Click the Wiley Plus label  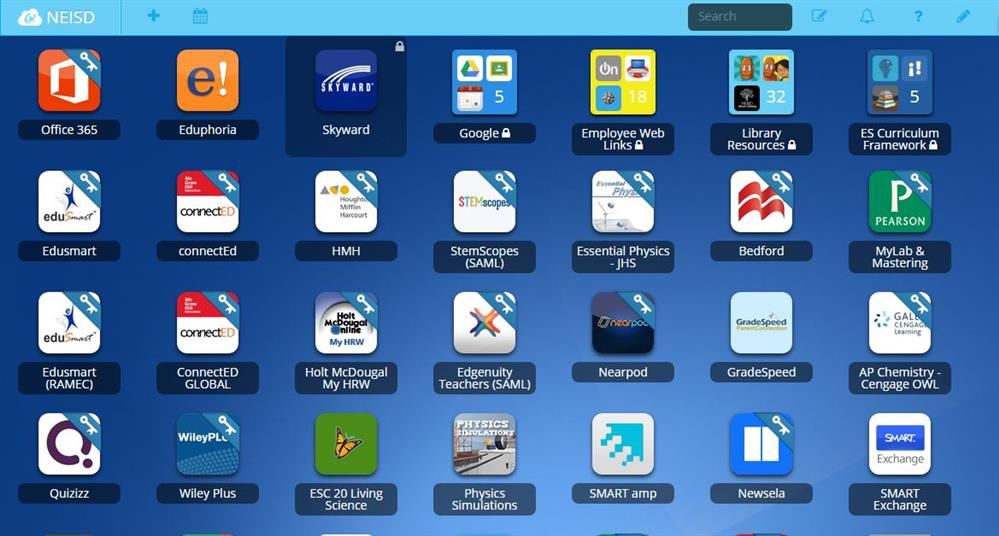point(208,493)
